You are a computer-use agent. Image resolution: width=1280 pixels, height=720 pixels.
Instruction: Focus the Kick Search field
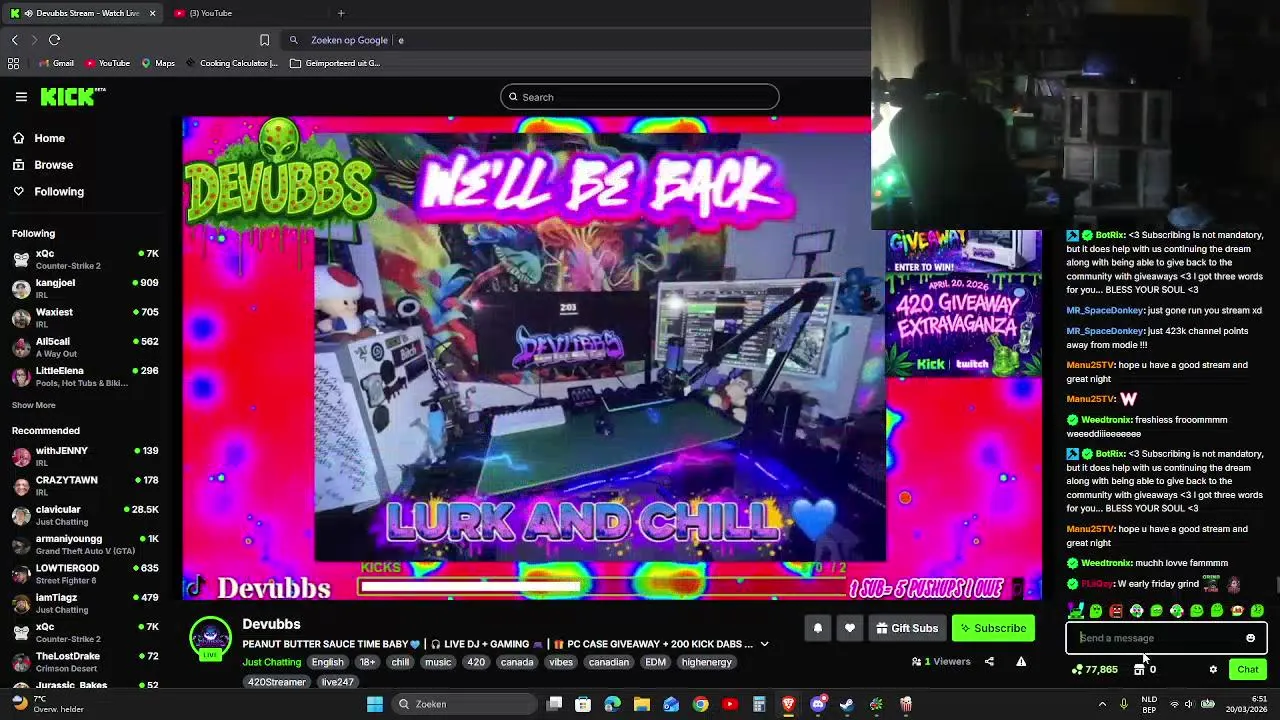pos(640,97)
